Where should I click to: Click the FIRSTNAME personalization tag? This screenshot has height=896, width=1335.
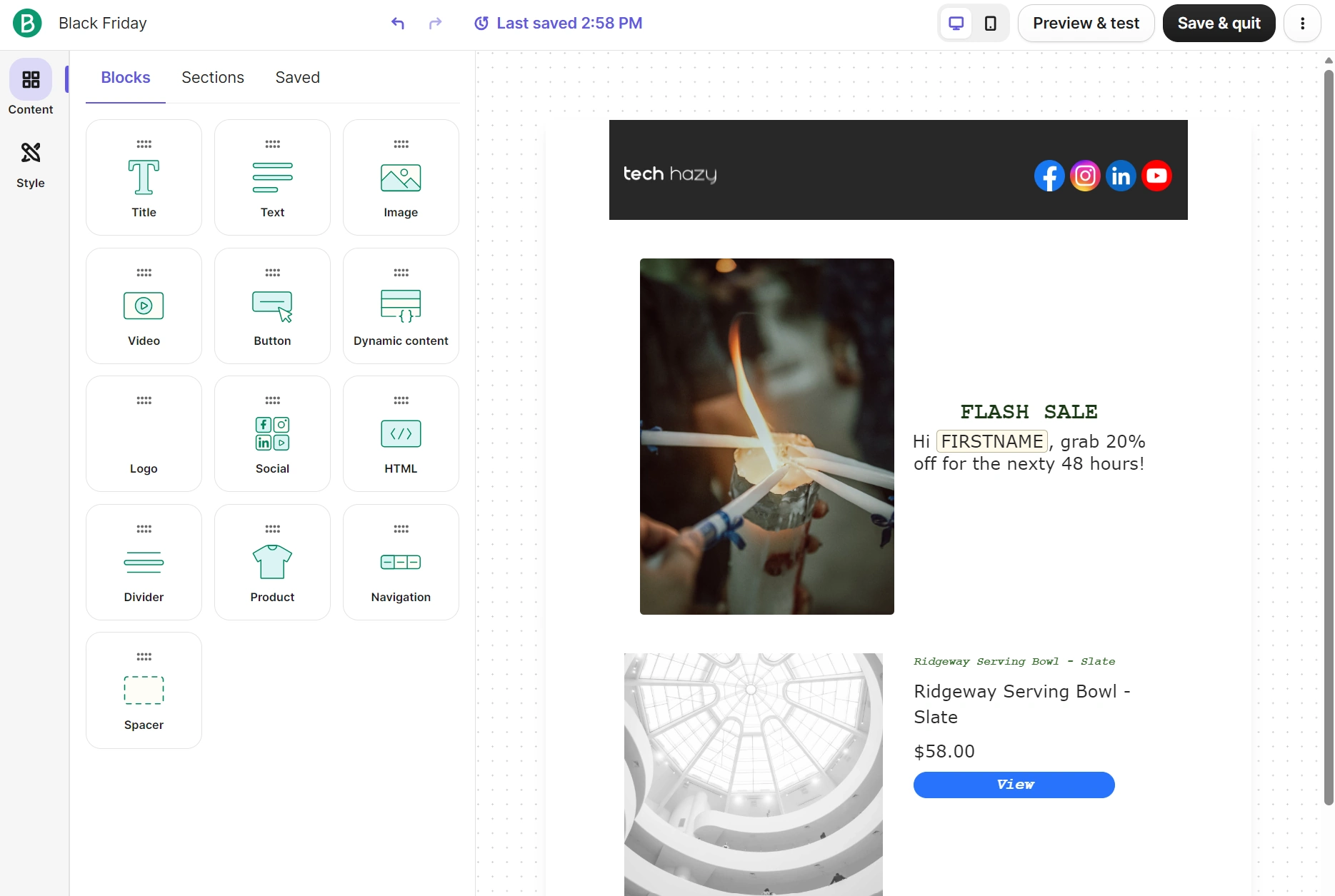click(992, 441)
